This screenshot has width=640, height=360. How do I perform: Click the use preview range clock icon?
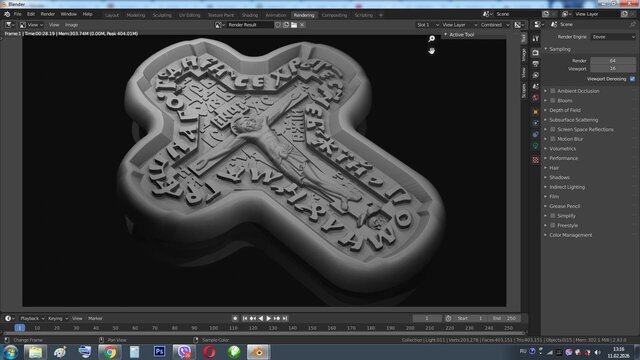(x=448, y=318)
